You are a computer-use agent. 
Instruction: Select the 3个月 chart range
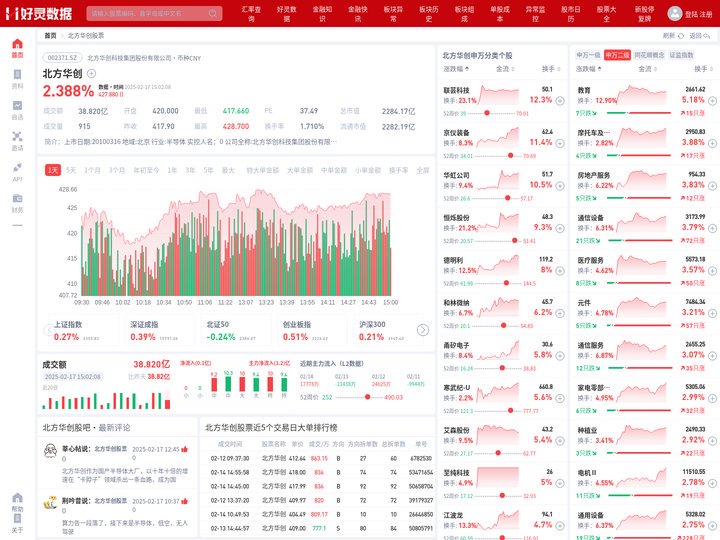117,170
